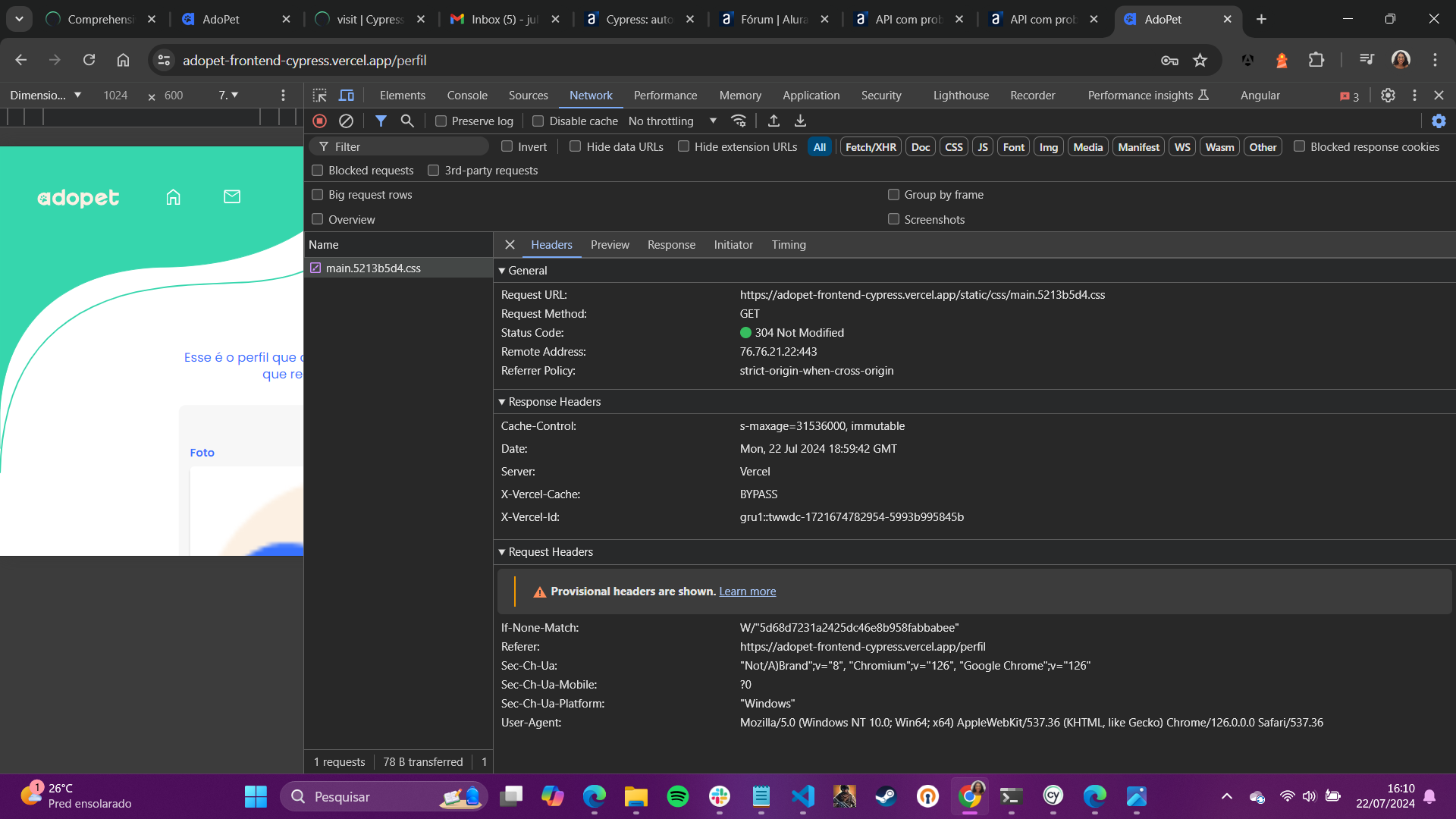Select the Performance panel tab
This screenshot has height=819, width=1456.
(x=666, y=95)
